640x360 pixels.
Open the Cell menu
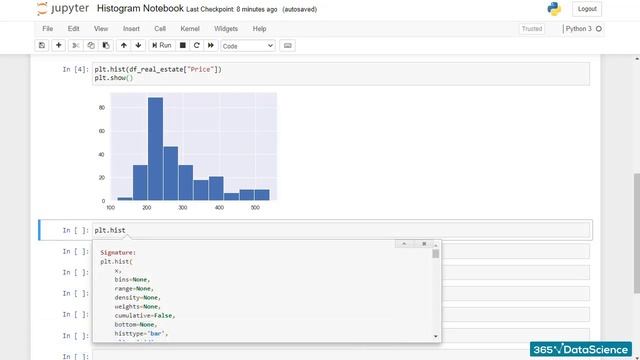pos(160,29)
